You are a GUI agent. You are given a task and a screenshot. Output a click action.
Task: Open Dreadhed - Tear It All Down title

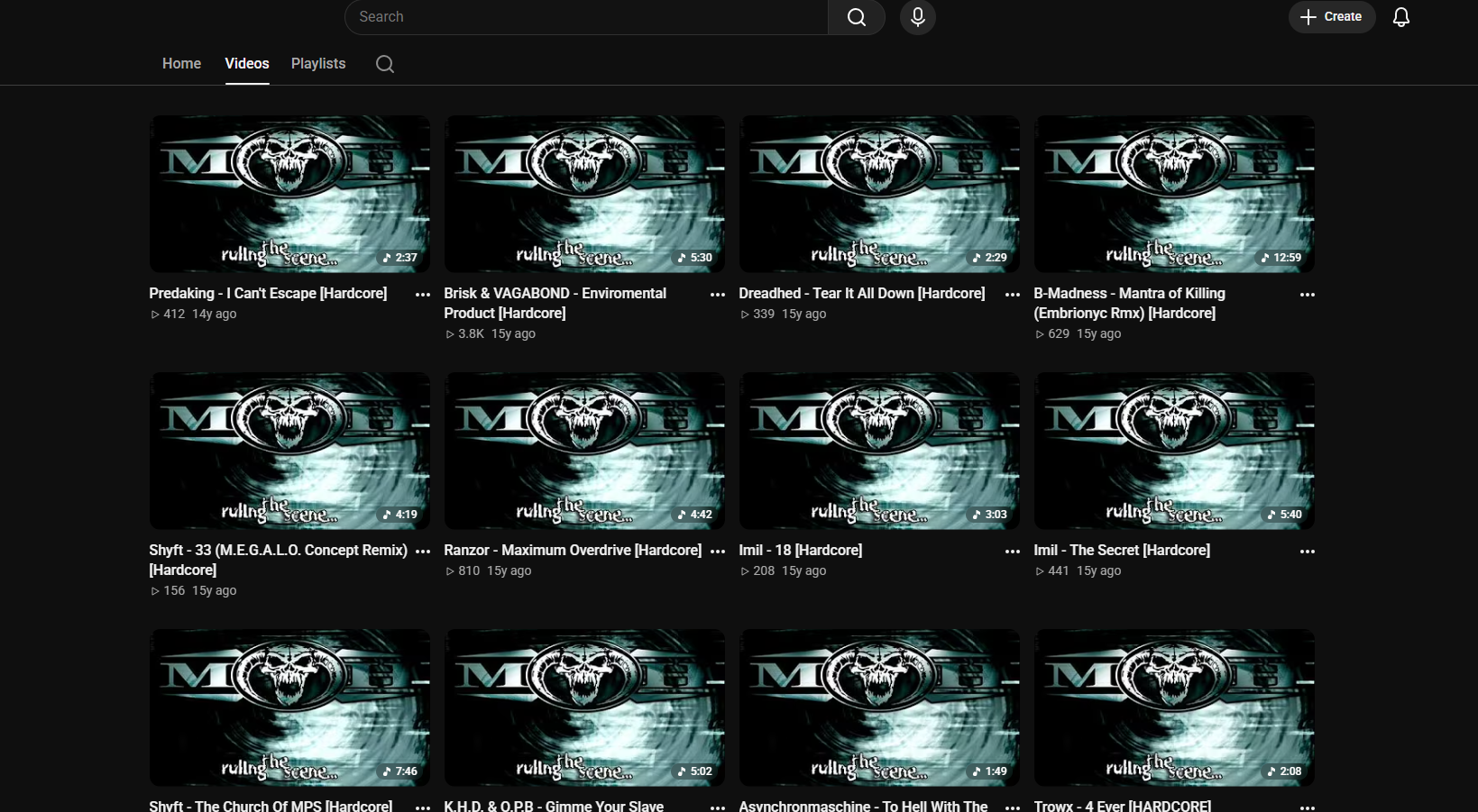click(x=861, y=294)
